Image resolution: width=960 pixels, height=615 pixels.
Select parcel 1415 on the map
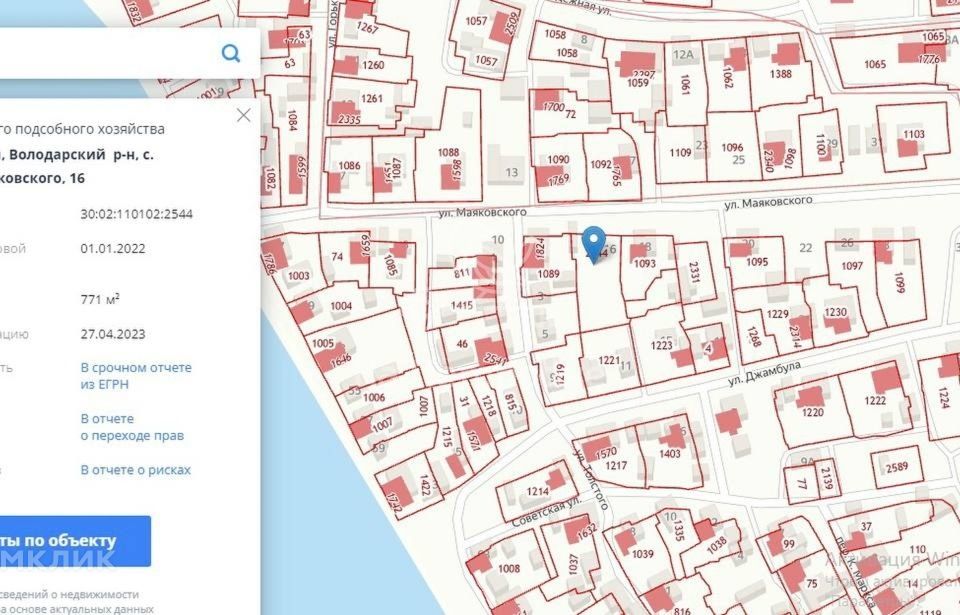click(461, 305)
